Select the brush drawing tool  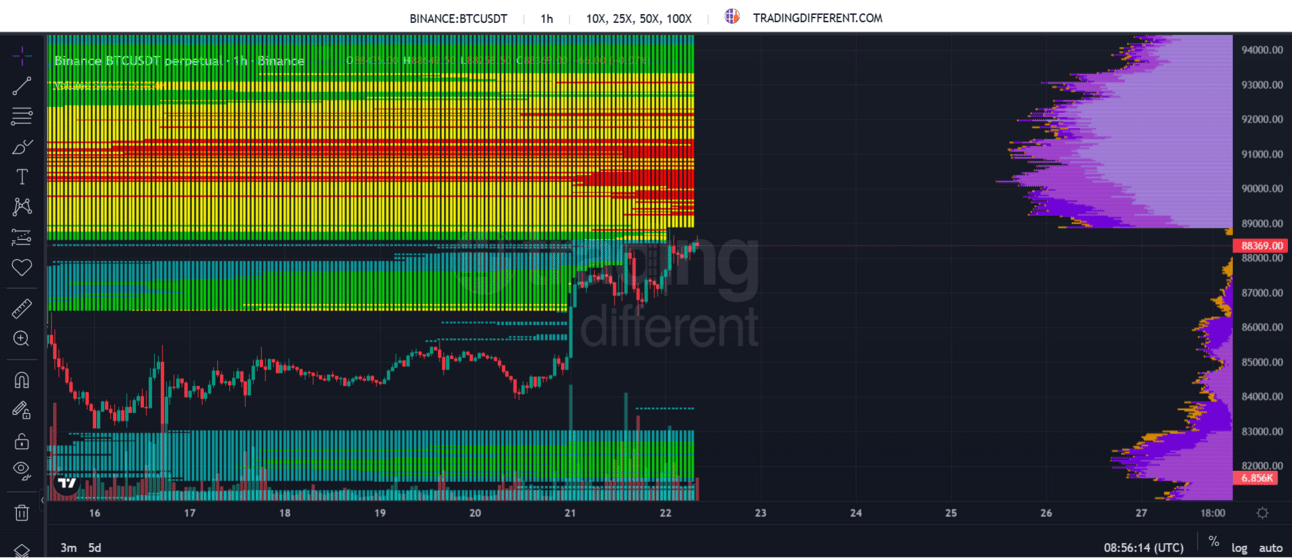[x=22, y=147]
